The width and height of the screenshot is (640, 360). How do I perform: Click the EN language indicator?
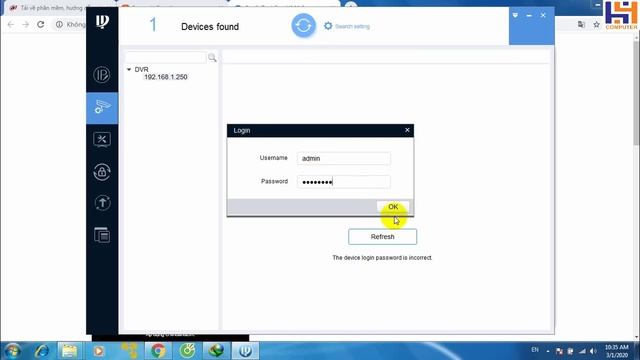[x=535, y=350]
